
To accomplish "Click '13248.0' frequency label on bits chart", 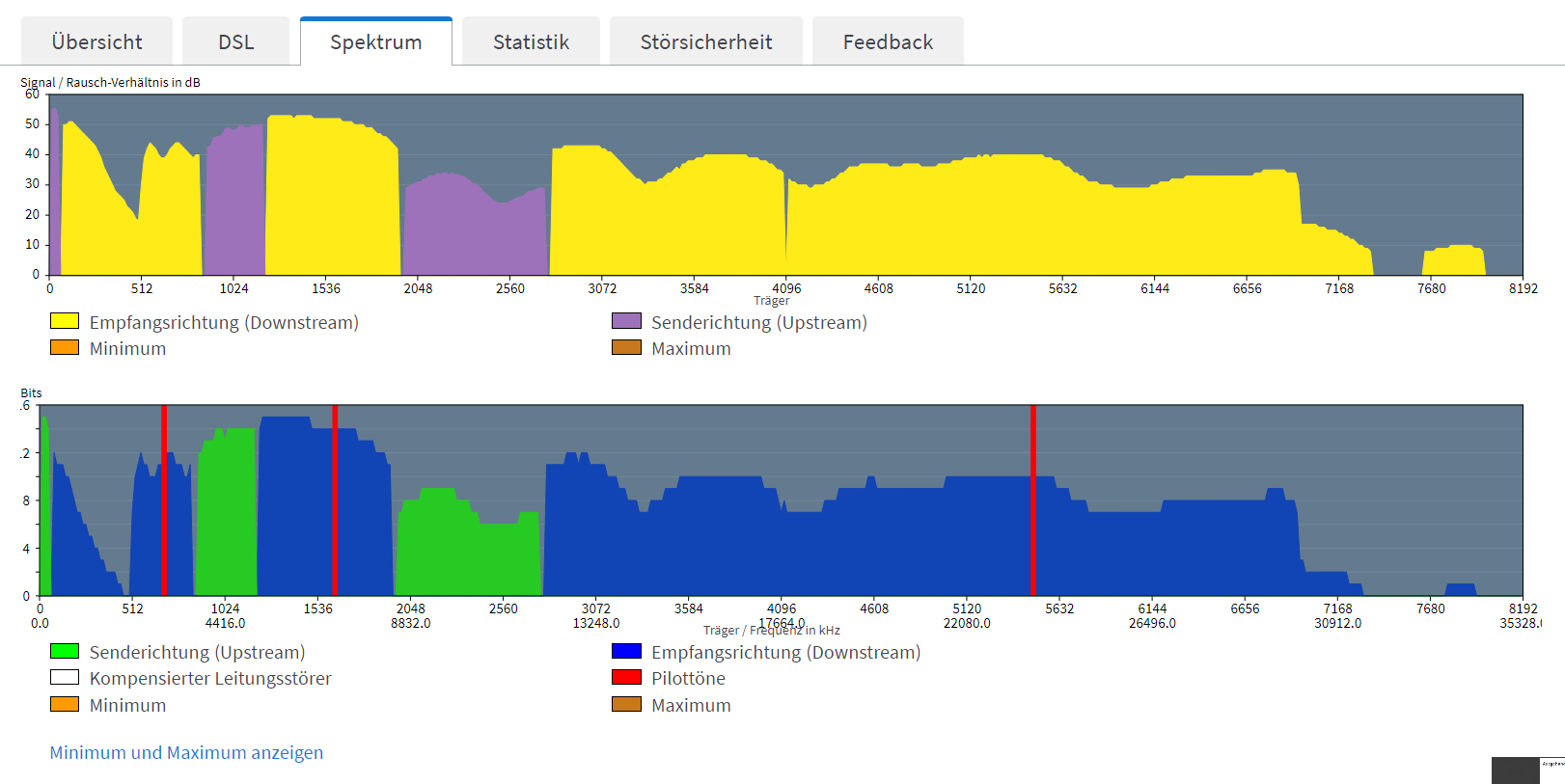I will [x=596, y=623].
